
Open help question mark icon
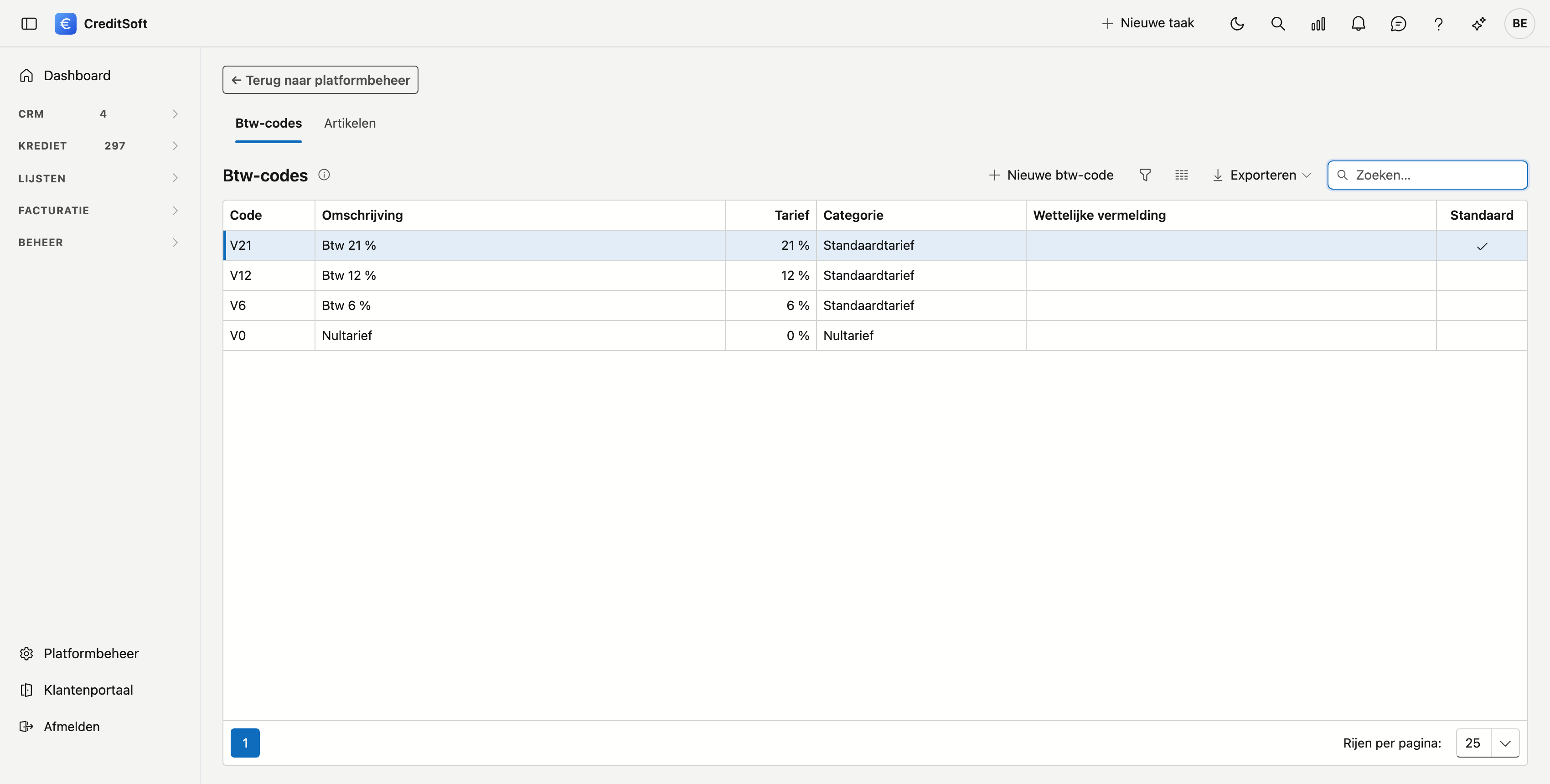point(1438,23)
